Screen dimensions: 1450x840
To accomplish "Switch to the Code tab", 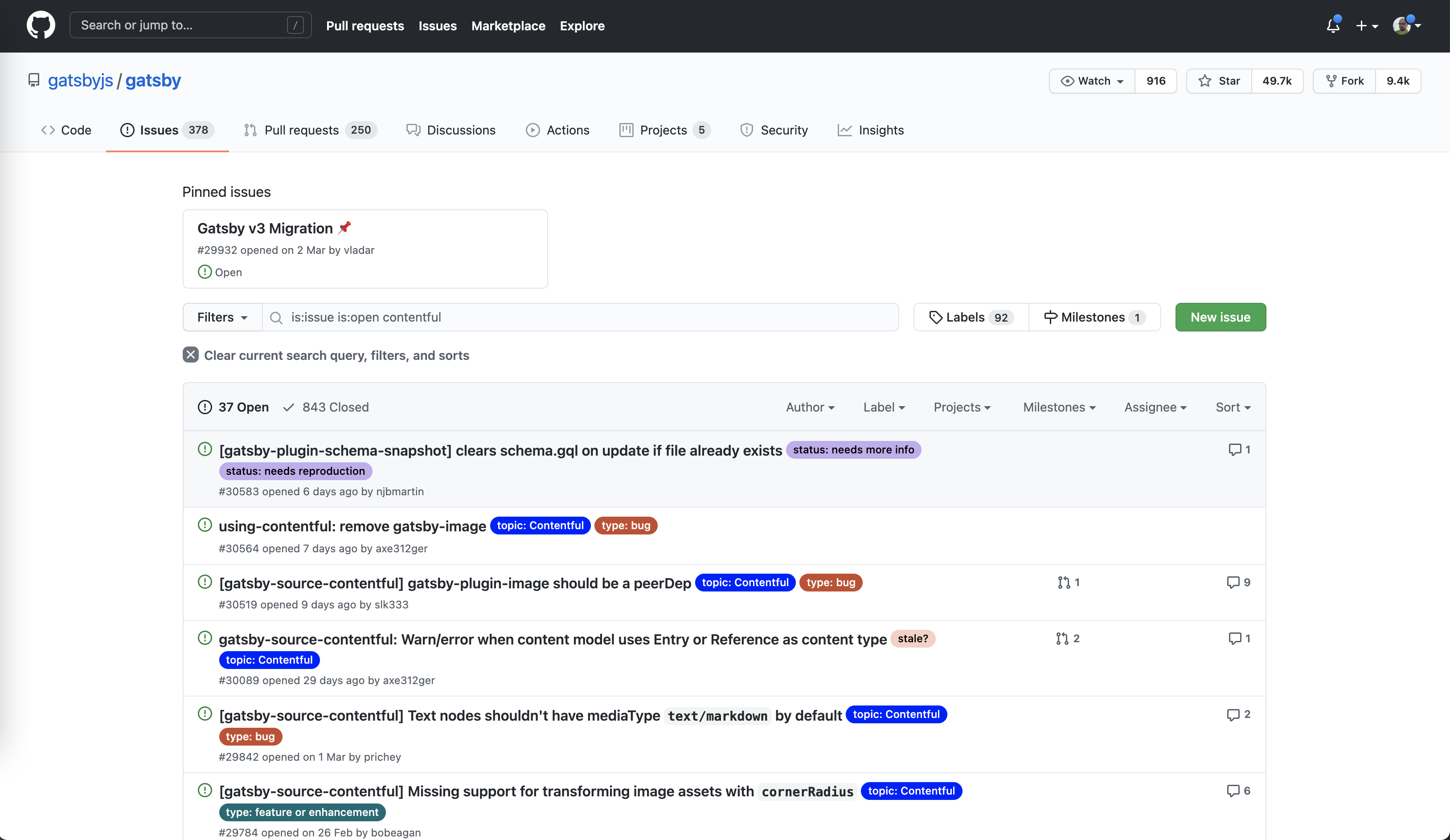I will (x=66, y=130).
